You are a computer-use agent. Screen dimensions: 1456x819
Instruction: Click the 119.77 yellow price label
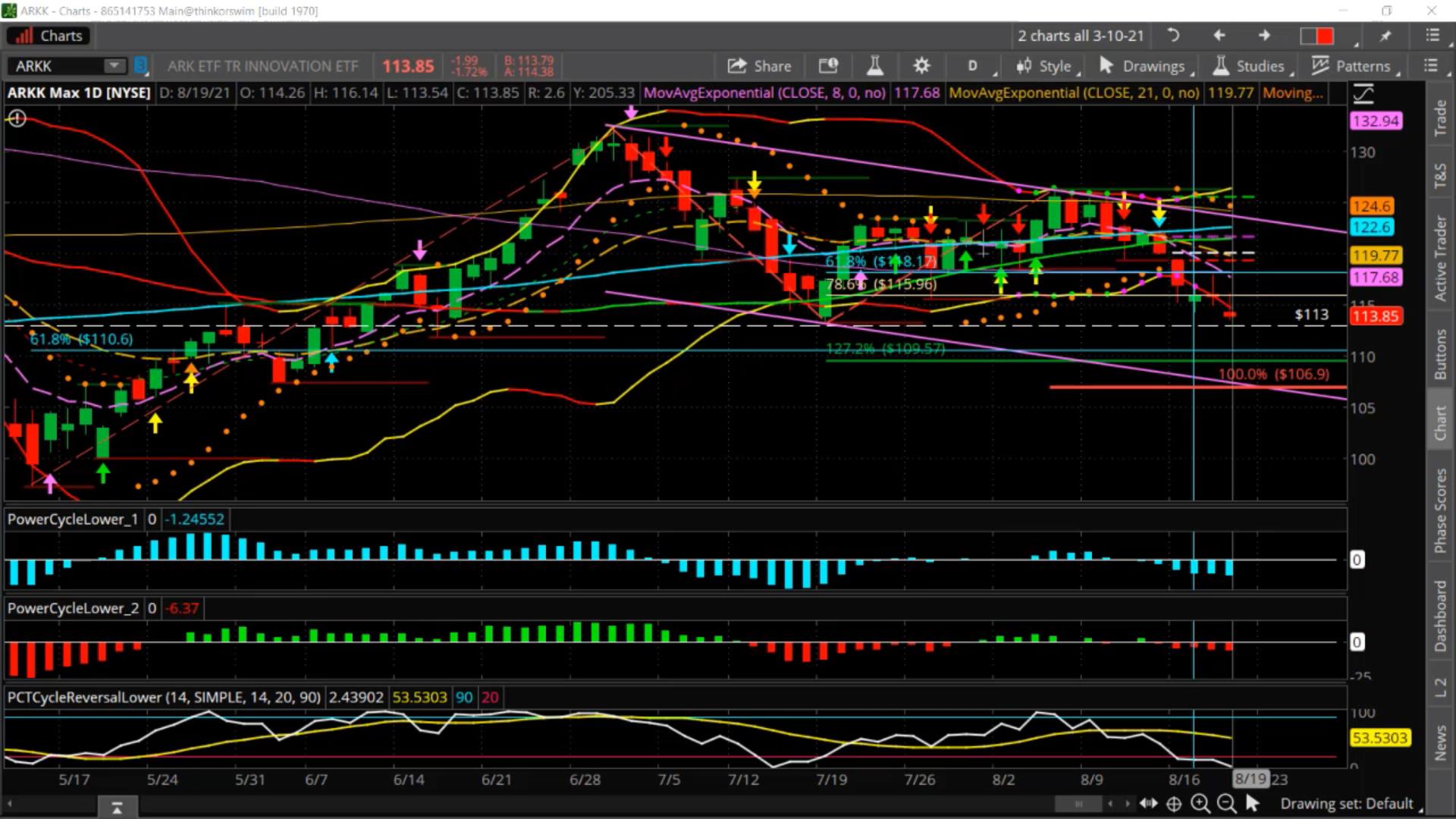[1376, 256]
